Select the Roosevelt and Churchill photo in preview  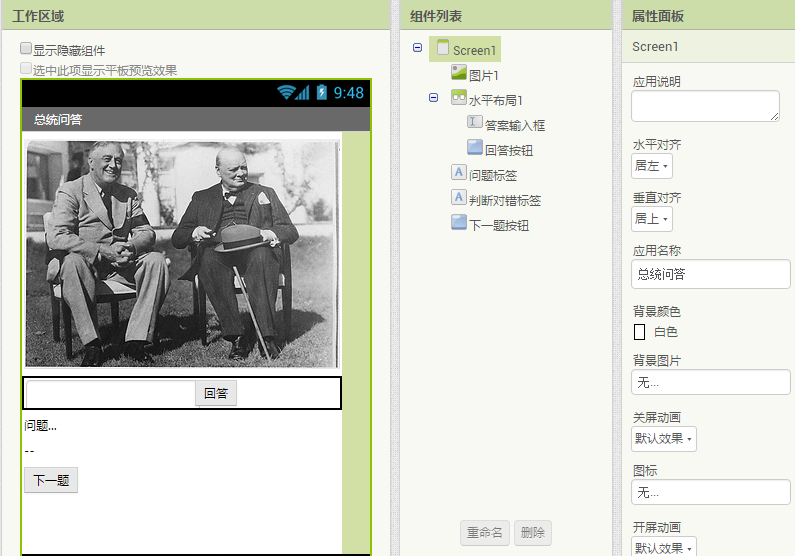(181, 254)
